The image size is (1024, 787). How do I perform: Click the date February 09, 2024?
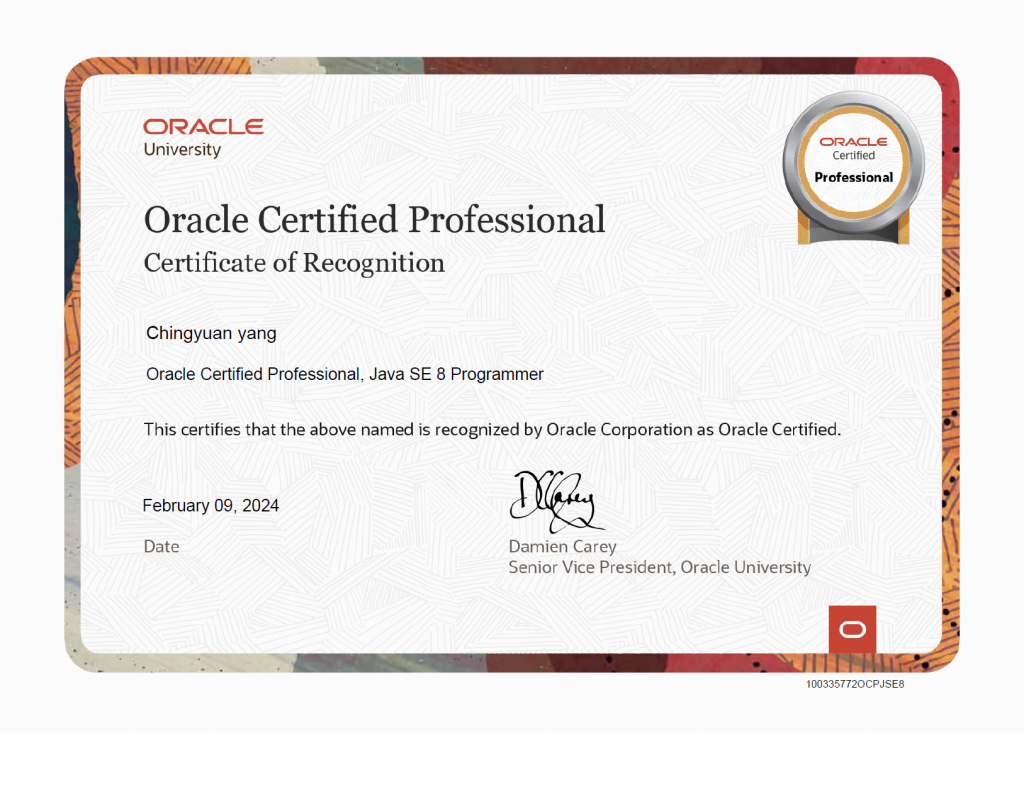coord(210,506)
